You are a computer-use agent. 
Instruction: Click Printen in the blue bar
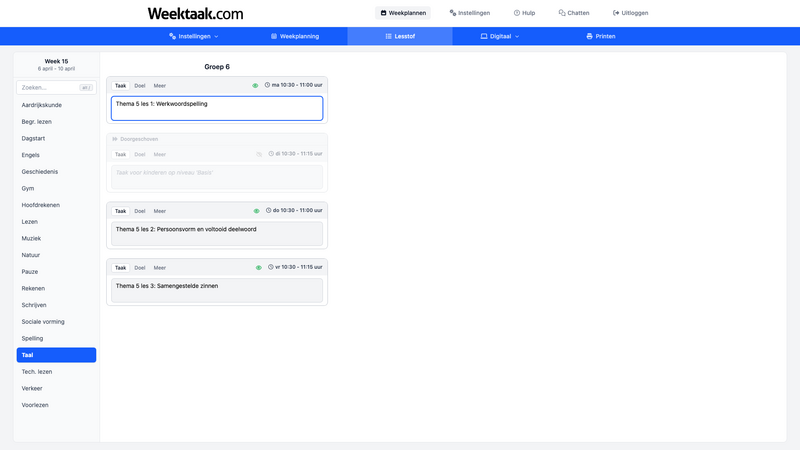coord(600,36)
